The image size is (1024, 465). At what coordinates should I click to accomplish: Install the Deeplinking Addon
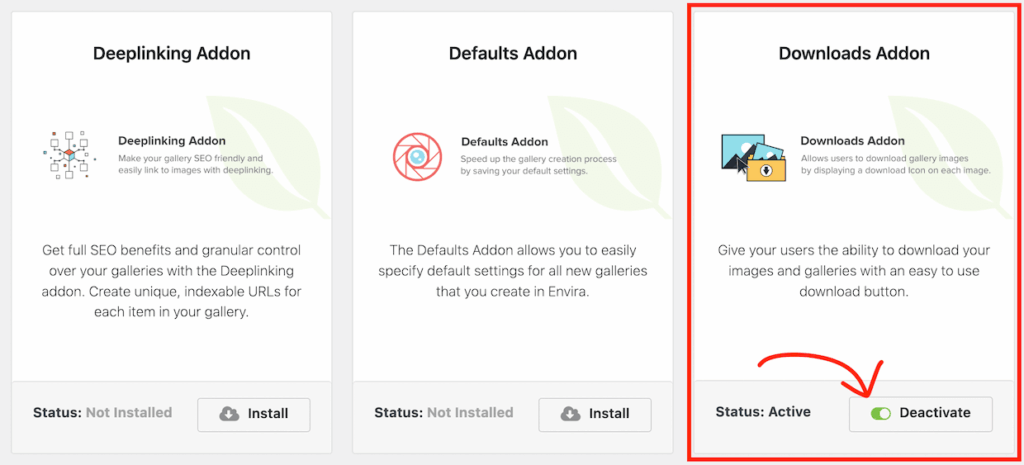[254, 414]
